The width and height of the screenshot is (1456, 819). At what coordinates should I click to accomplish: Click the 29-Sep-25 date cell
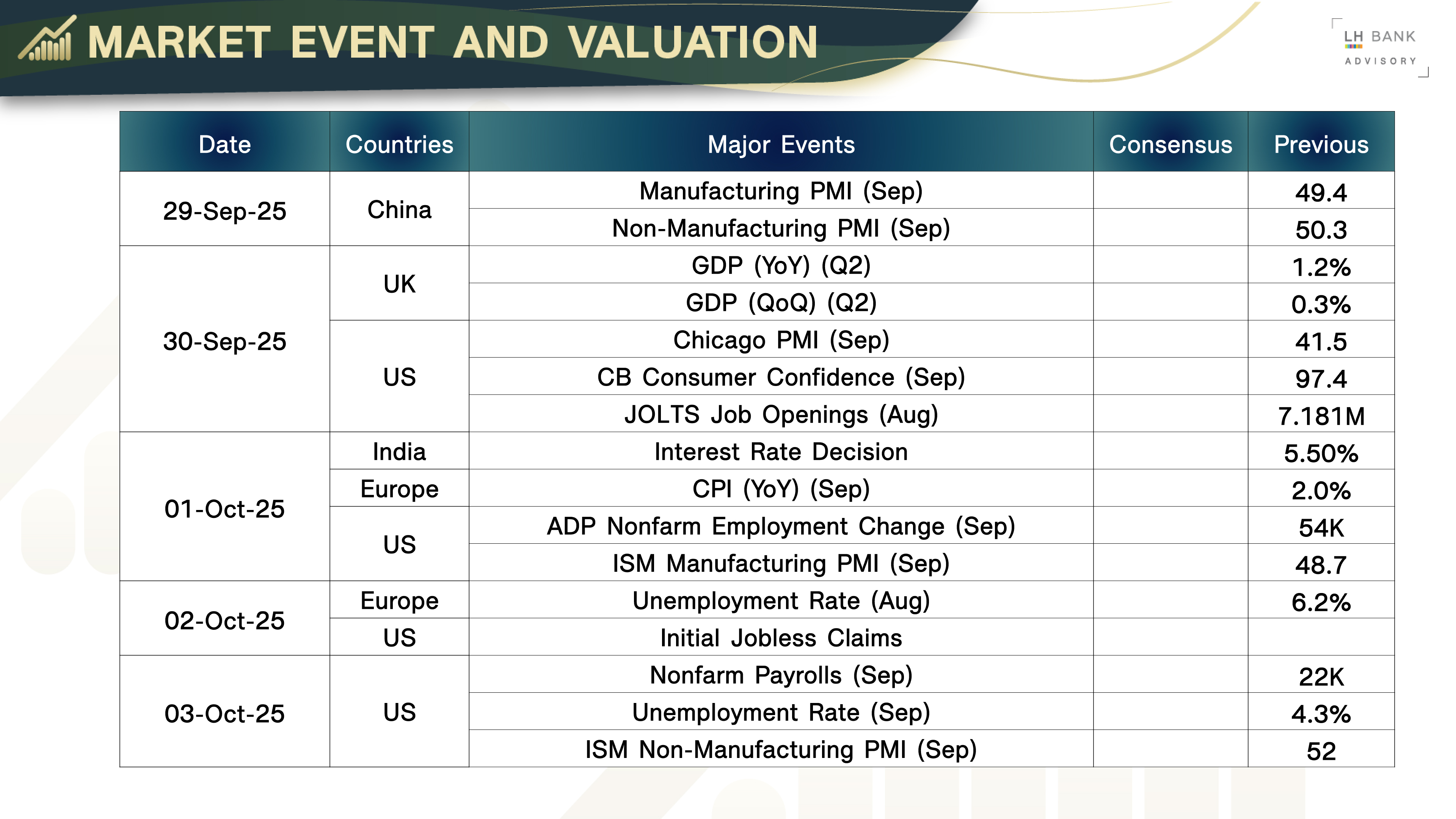pos(224,211)
